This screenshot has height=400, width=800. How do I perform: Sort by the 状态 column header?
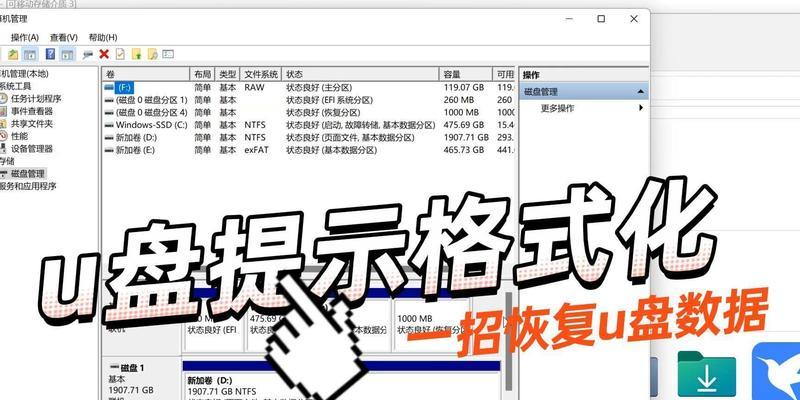coord(360,74)
